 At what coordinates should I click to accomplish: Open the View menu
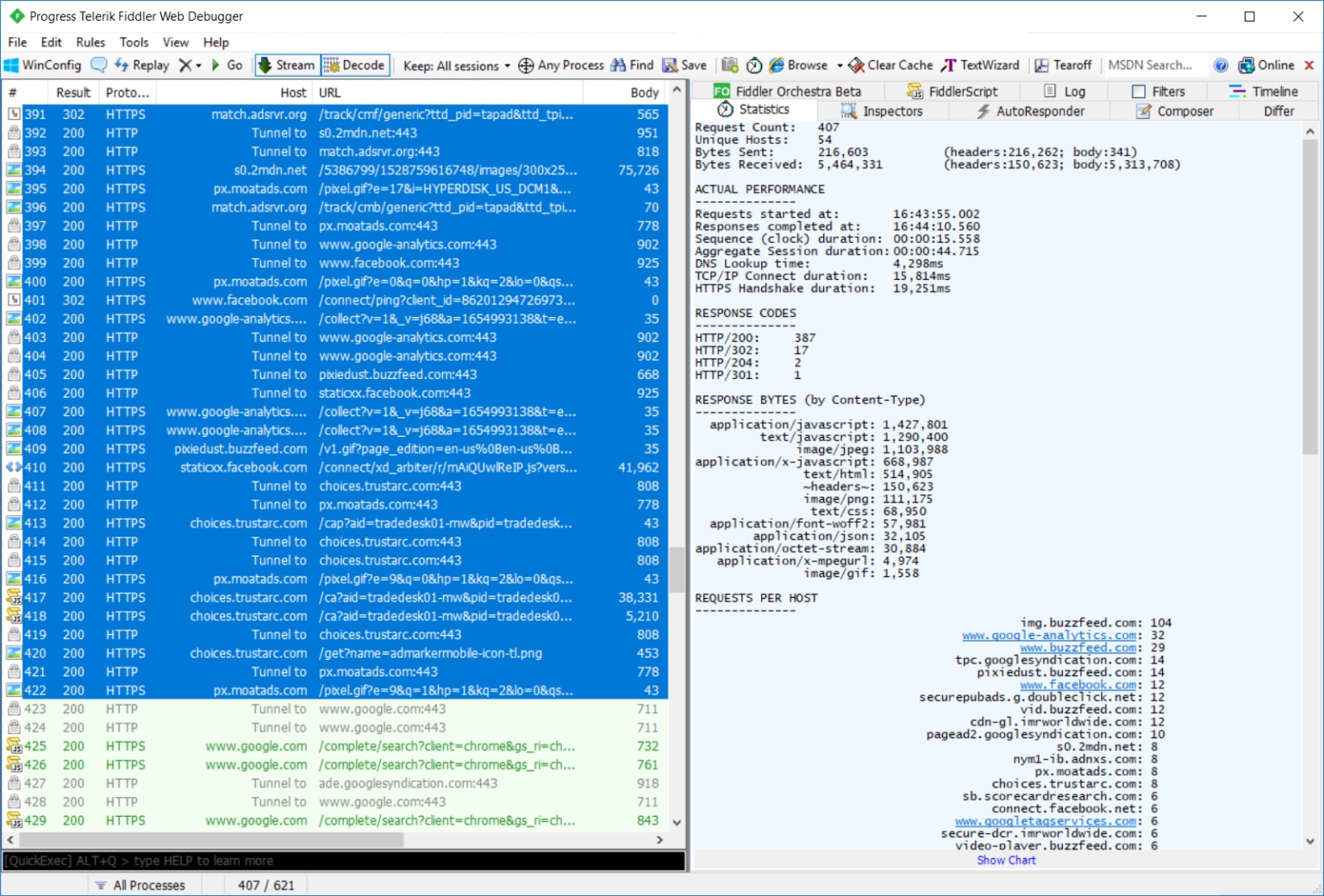(x=176, y=42)
